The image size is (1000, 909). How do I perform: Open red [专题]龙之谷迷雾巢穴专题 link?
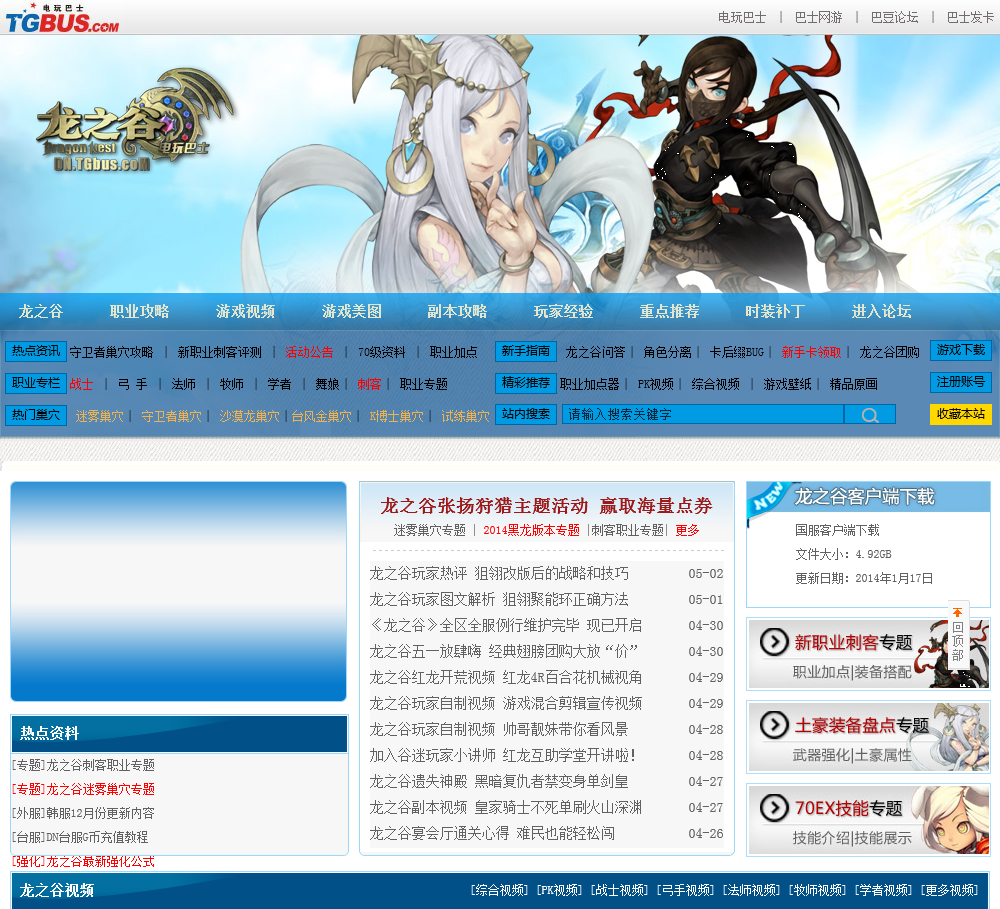[x=84, y=789]
